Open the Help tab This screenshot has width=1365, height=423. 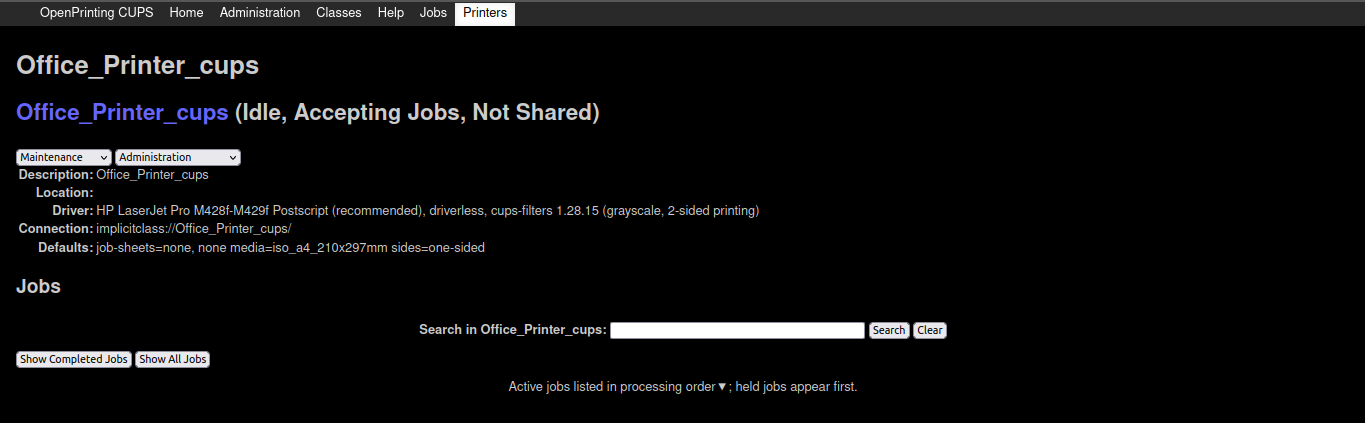pos(391,13)
